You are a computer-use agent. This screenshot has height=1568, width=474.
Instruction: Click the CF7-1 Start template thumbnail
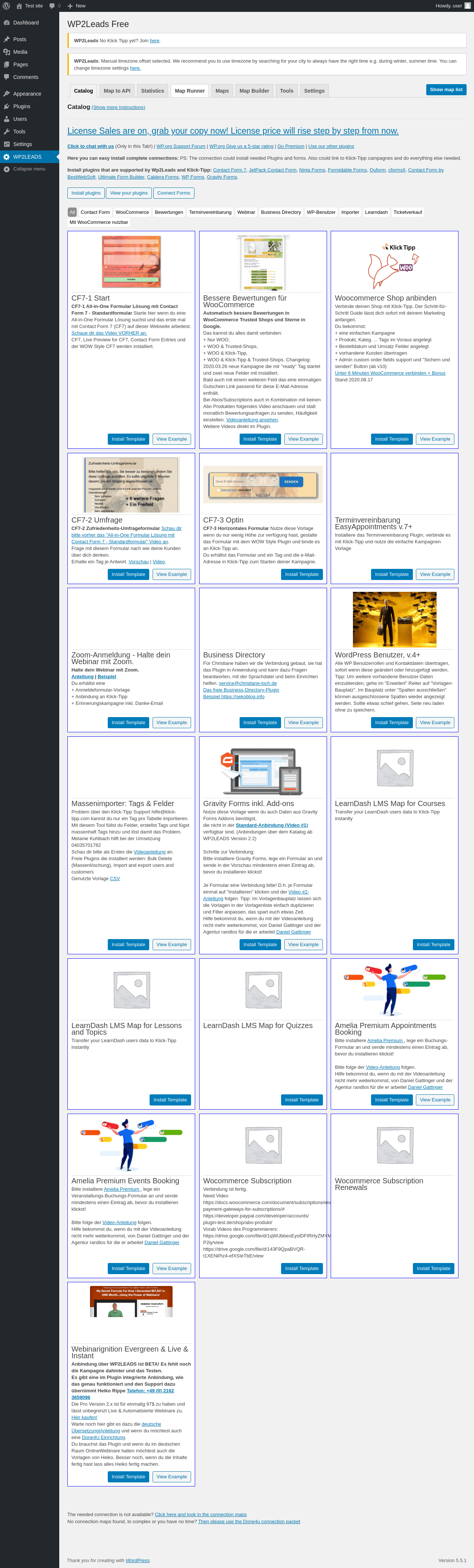tap(131, 262)
